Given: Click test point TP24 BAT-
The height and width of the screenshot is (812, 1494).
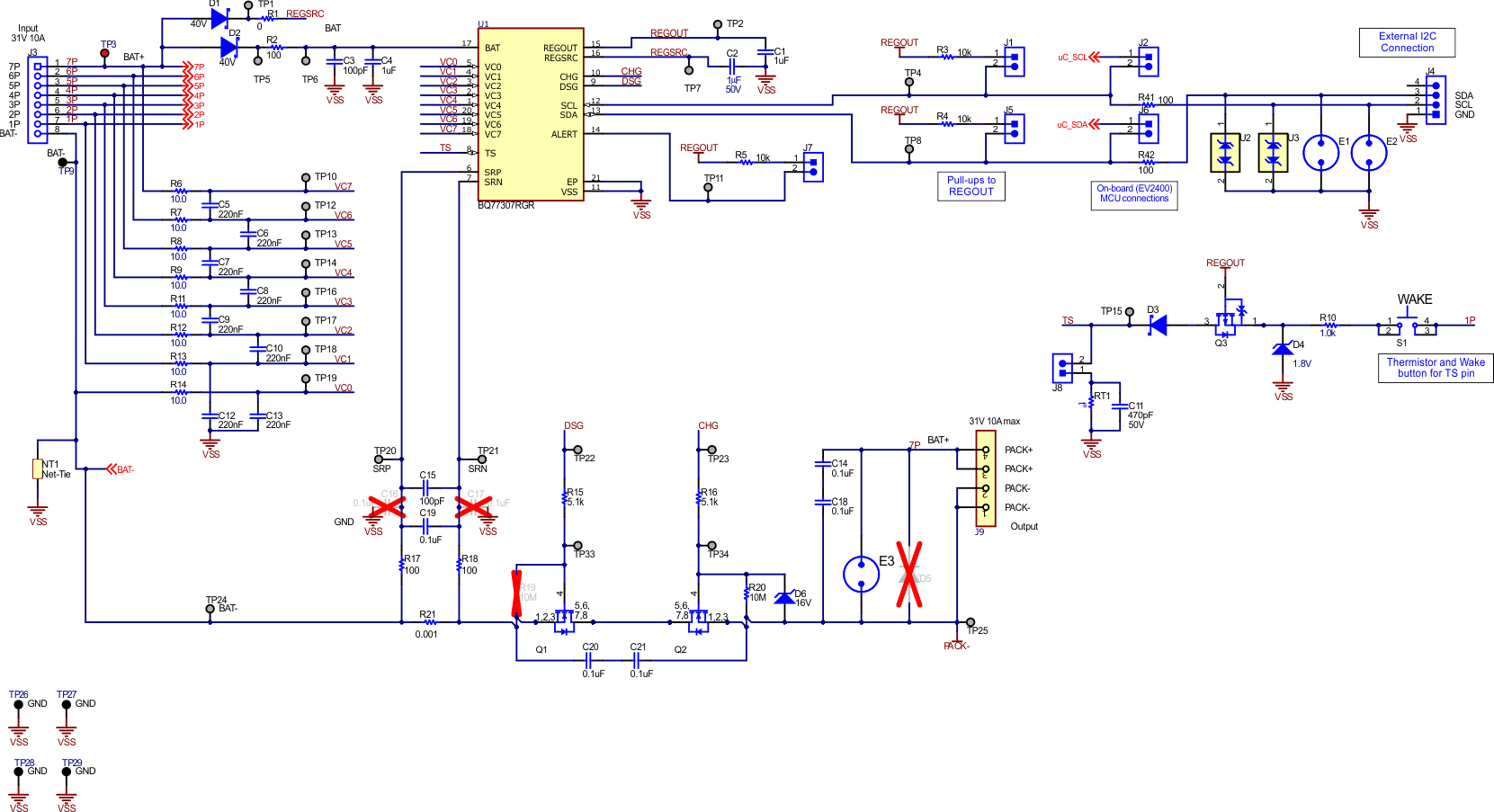Looking at the screenshot, I should pos(210,609).
